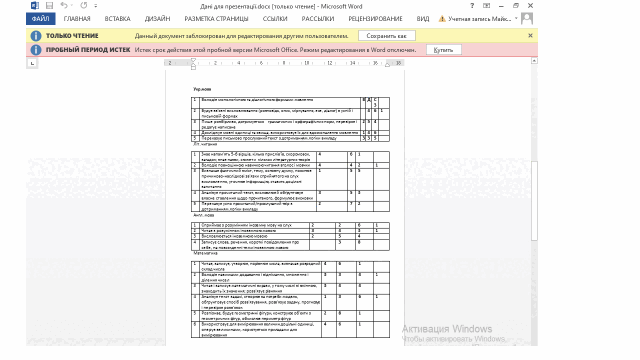Click info icon beside ПРОБНЫЙ ПЕРИОД ИСТЕК
This screenshot has width=640, height=360.
(x=36, y=50)
